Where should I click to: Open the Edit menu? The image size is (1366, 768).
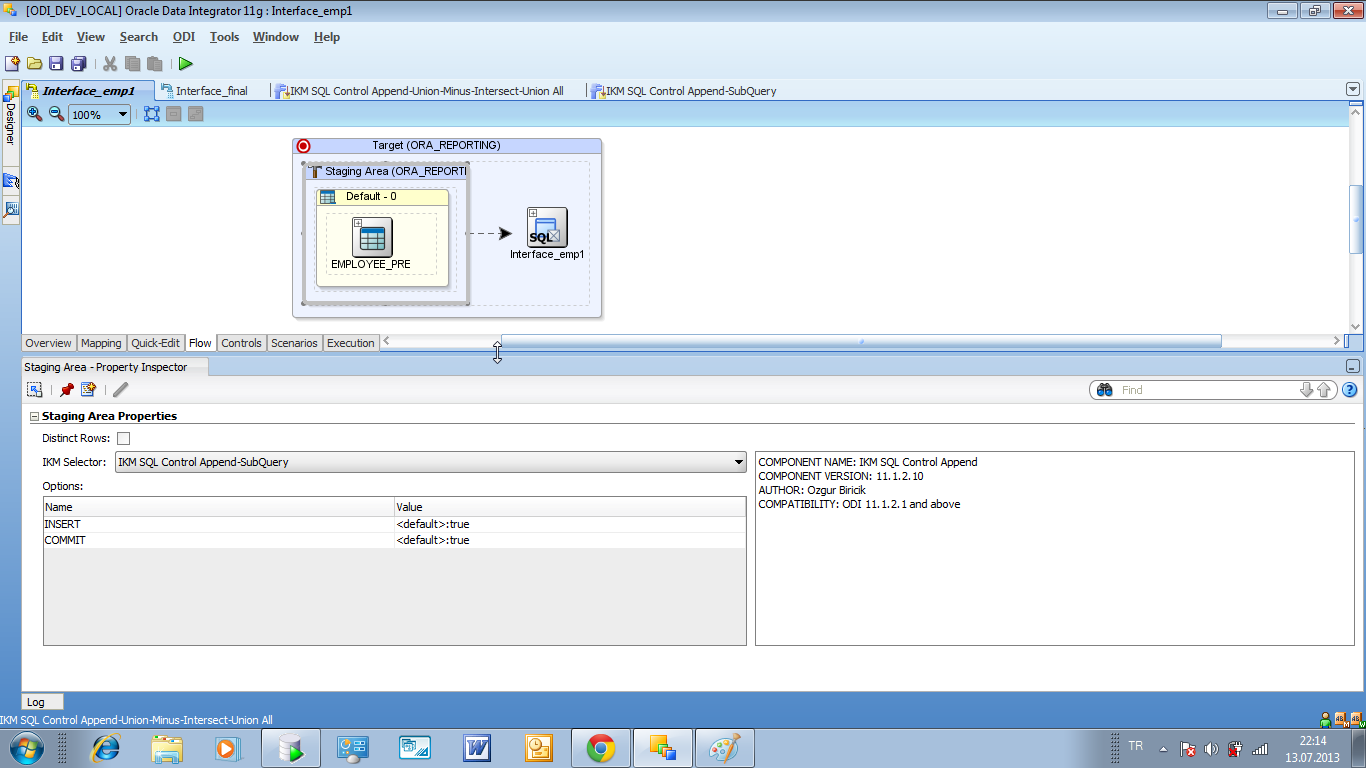52,37
